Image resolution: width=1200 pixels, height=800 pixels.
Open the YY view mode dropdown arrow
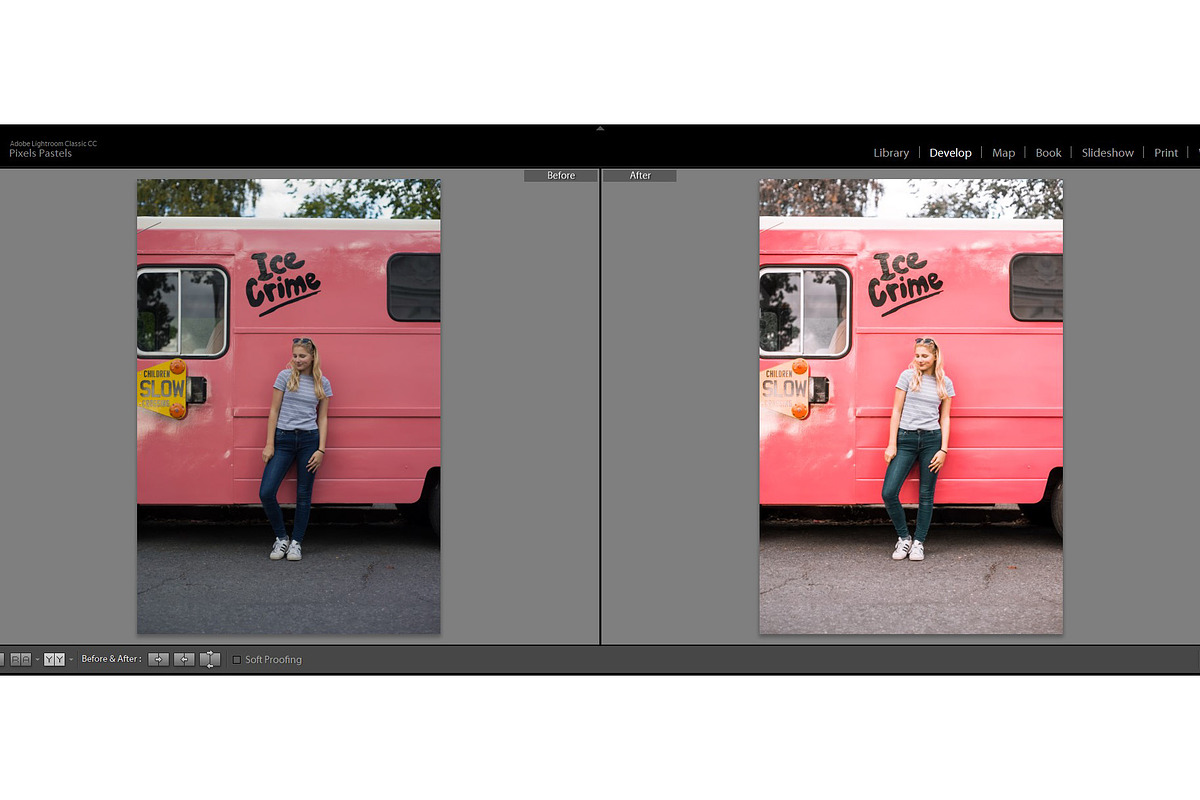click(71, 660)
